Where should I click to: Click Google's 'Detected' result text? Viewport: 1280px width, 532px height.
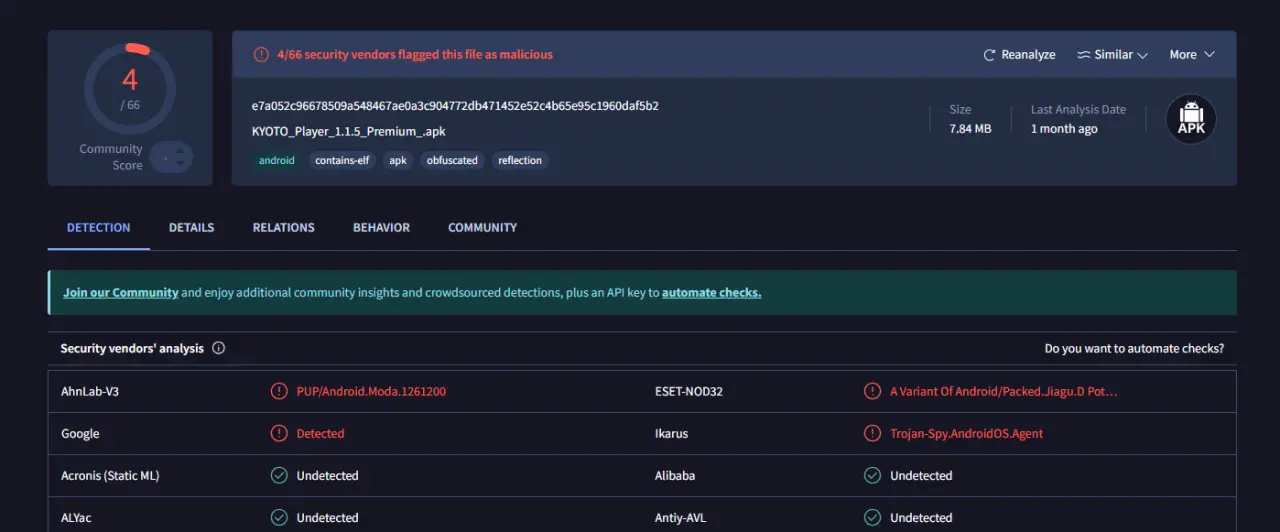point(320,434)
